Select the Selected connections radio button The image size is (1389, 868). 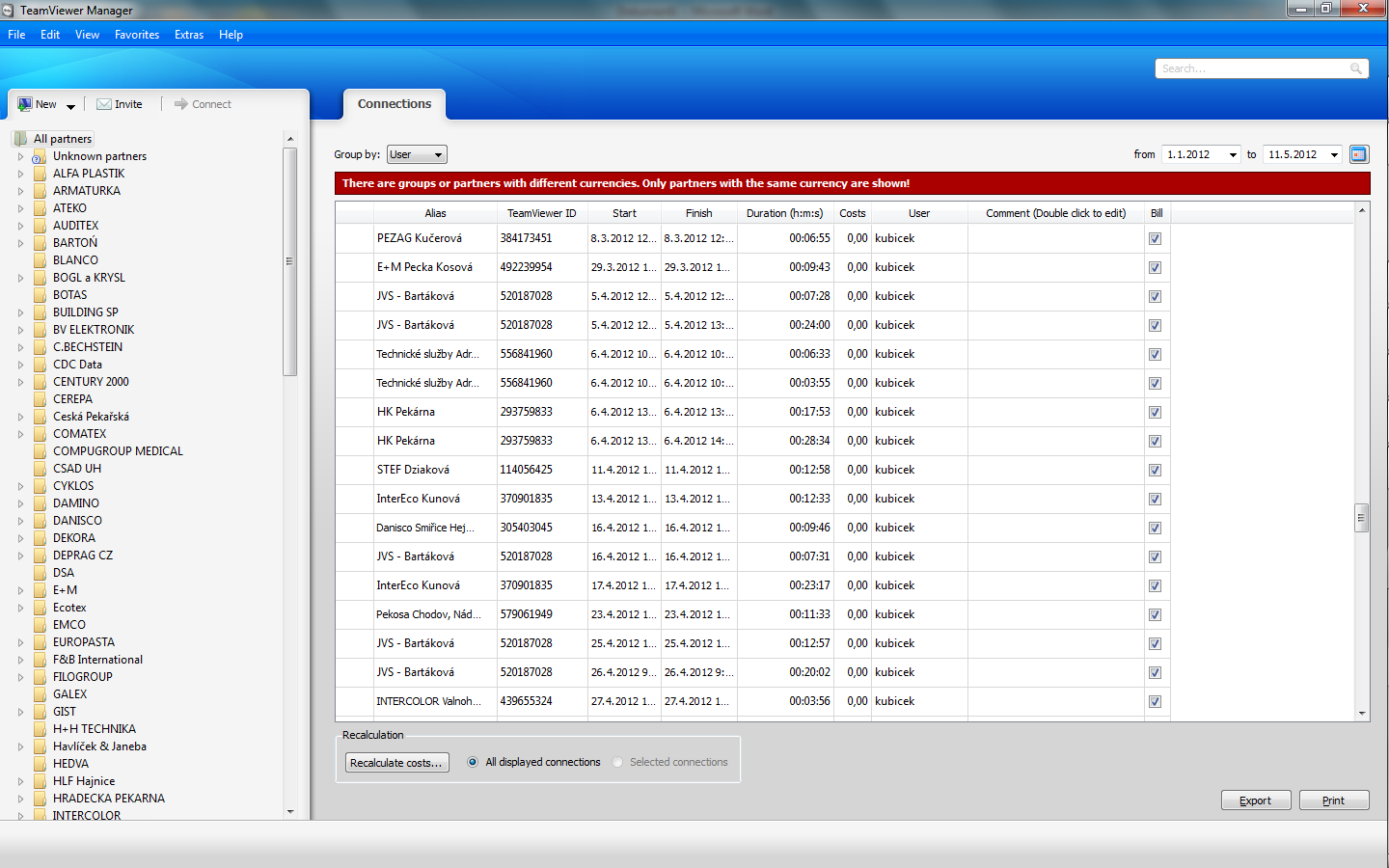[x=617, y=762]
